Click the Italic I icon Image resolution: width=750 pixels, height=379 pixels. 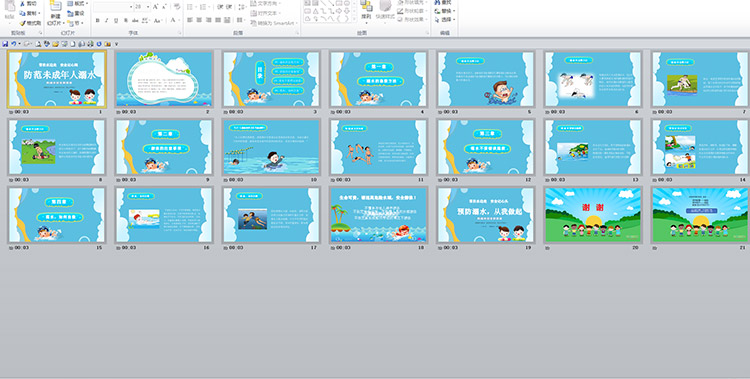[x=107, y=21]
